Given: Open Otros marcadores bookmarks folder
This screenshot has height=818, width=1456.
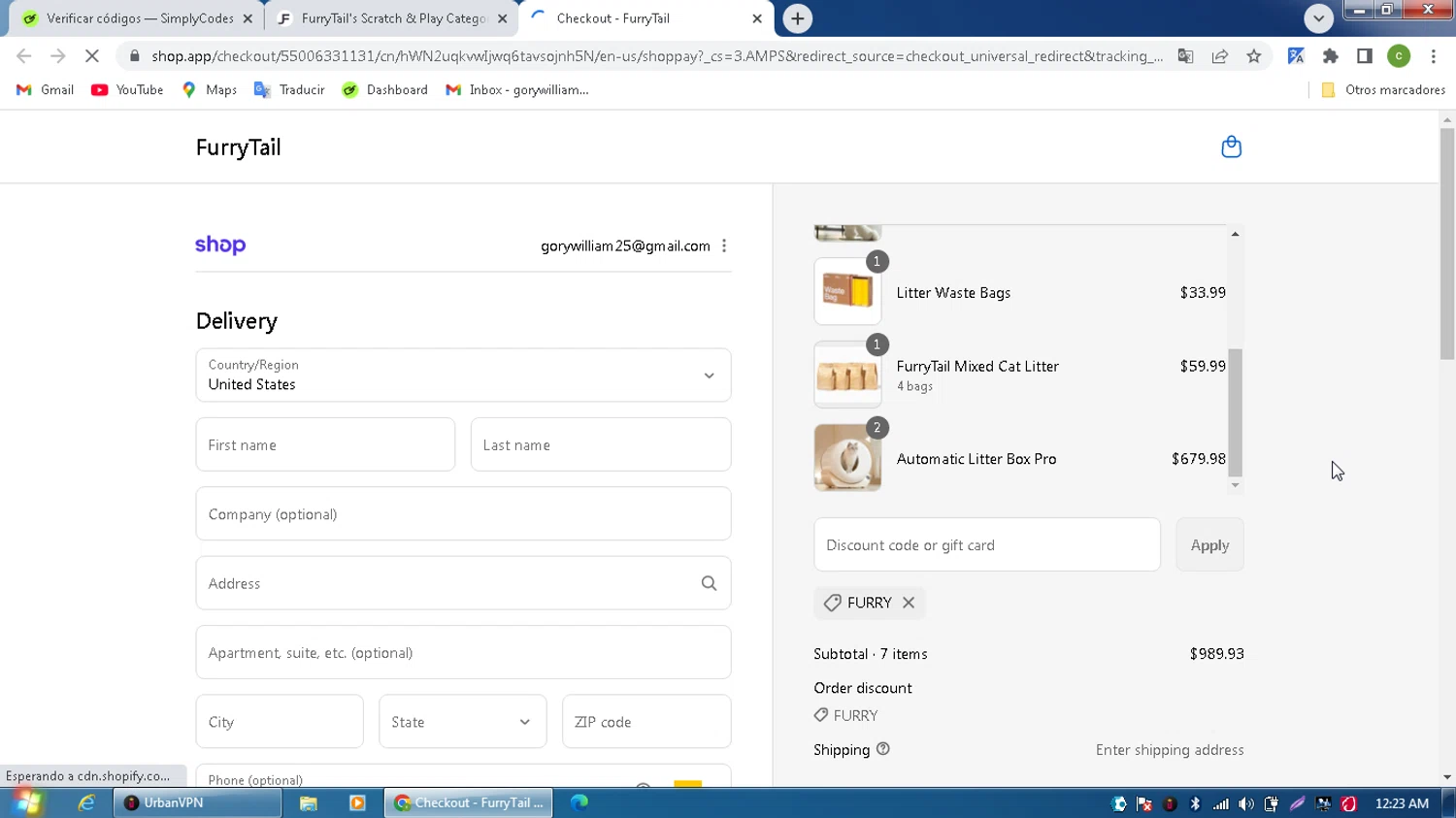Looking at the screenshot, I should click(x=1383, y=89).
